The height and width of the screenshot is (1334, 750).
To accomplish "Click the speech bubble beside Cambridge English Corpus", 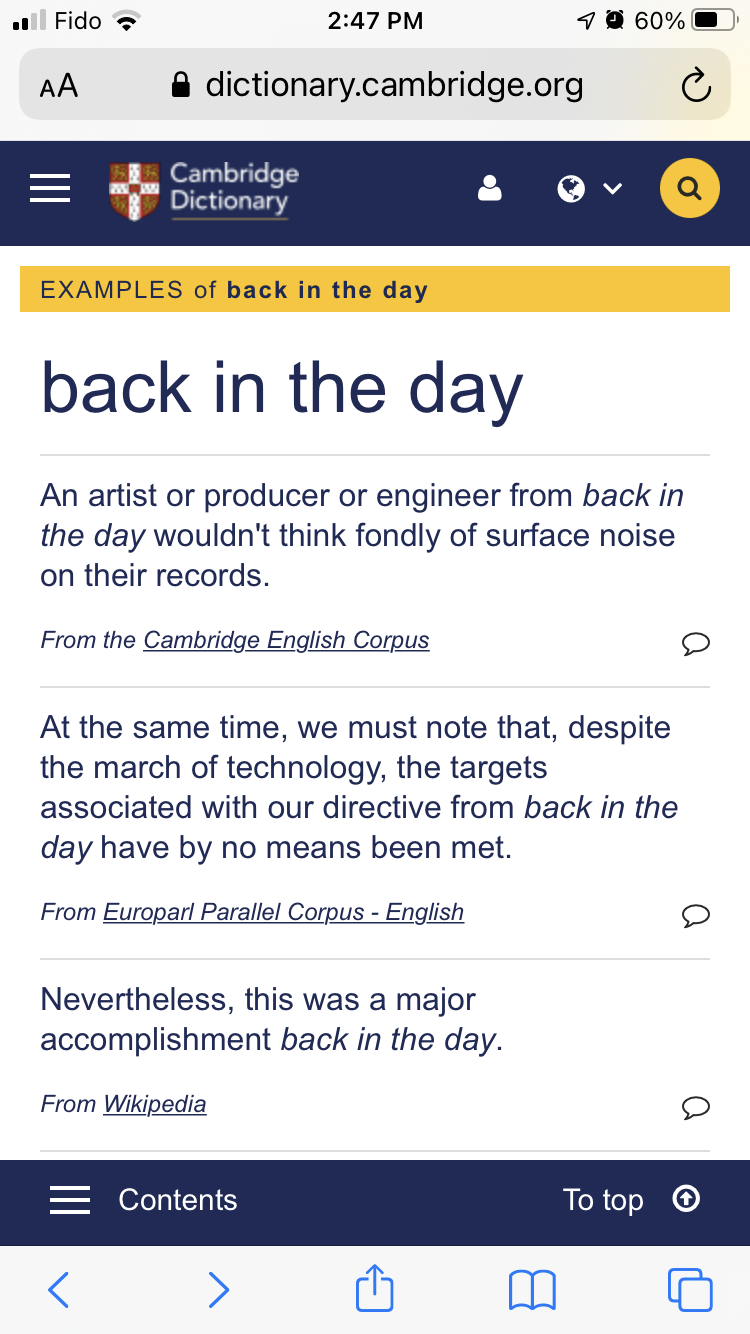I will [x=695, y=643].
